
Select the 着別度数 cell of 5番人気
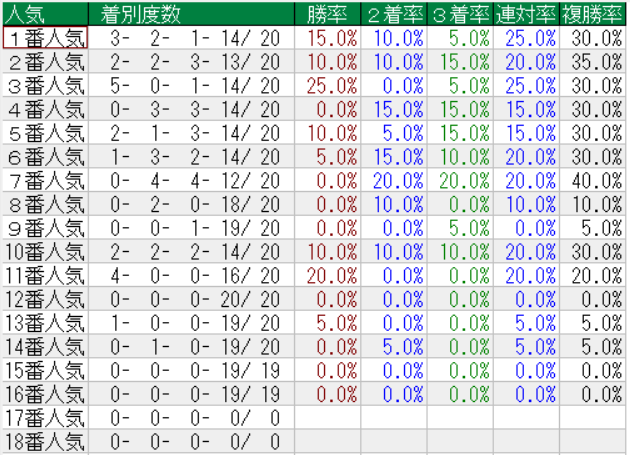click(194, 133)
